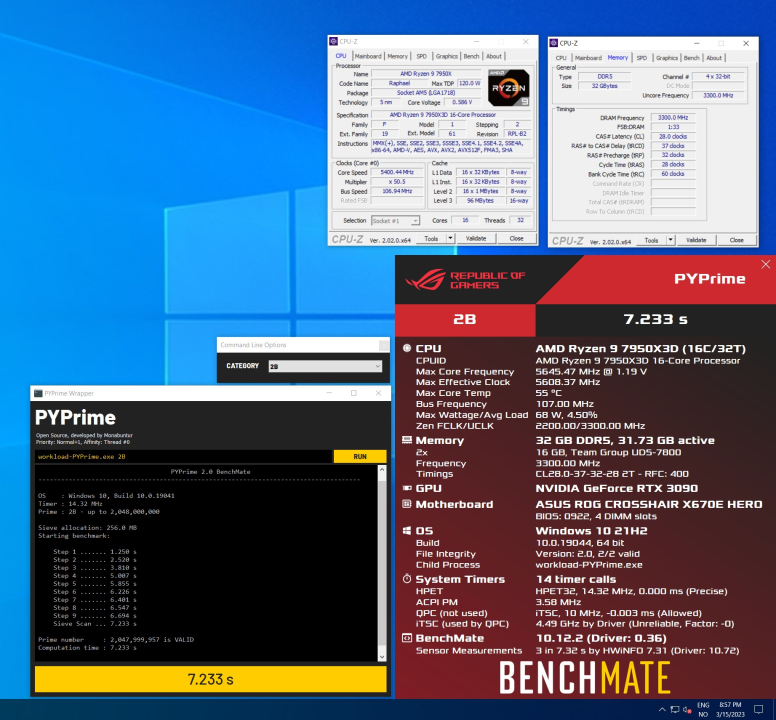Click Validate in right CPU-Z window

(696, 240)
